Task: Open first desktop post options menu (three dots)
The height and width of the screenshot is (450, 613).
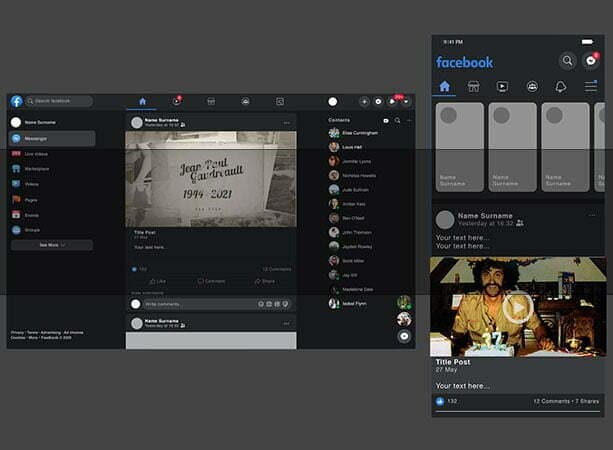Action: click(287, 123)
